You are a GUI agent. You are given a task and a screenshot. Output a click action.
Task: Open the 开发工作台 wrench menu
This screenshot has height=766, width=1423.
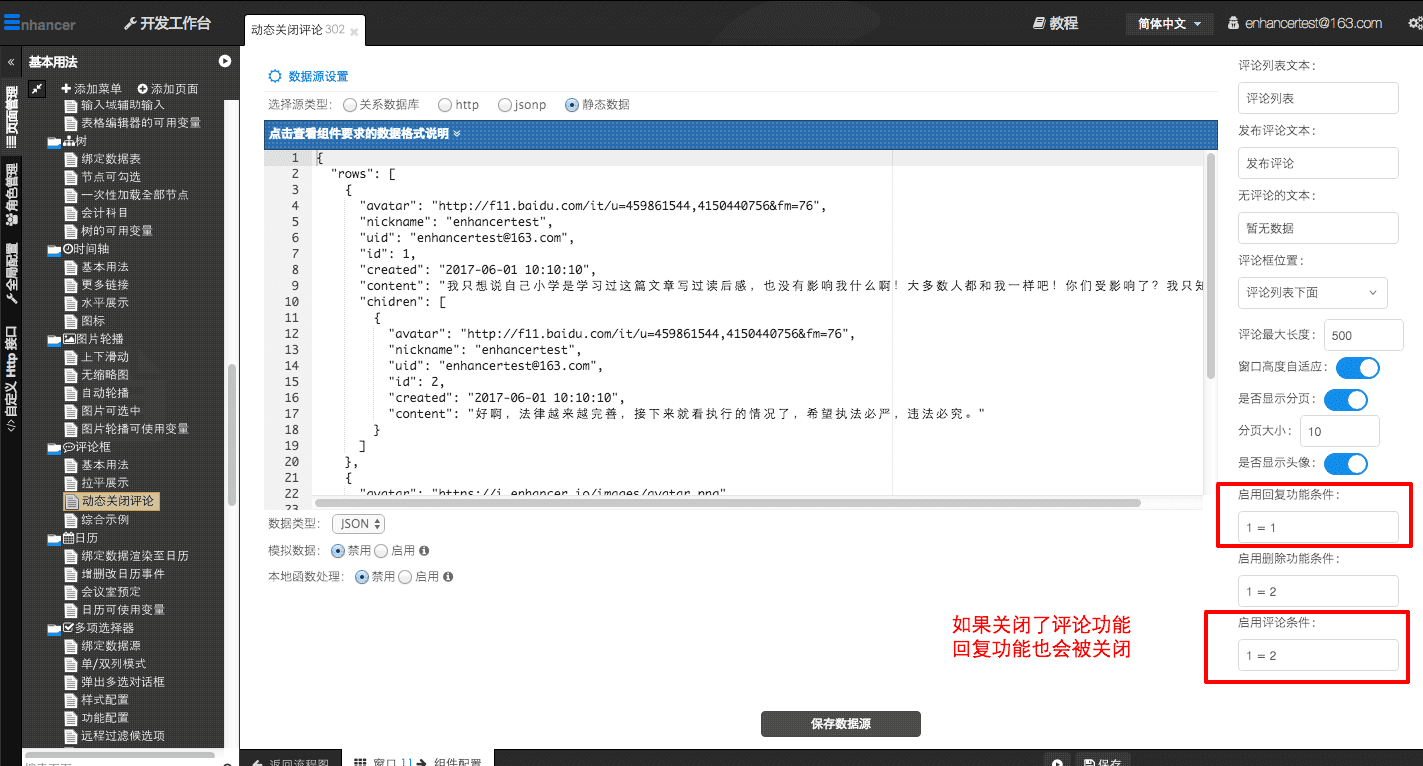pyautogui.click(x=167, y=23)
